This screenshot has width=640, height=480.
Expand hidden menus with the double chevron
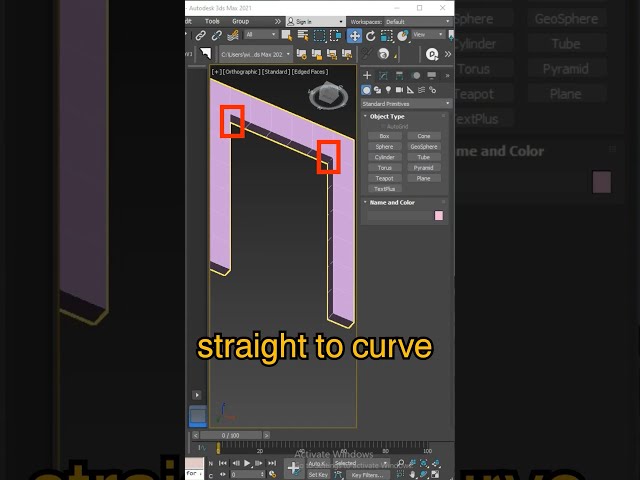[278, 21]
